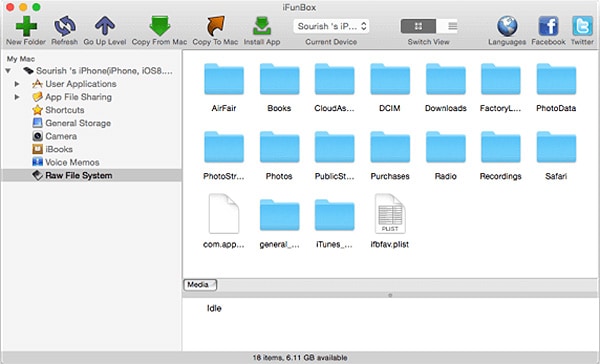Click the New Folder green plus icon
This screenshot has width=600, height=364.
coord(26,26)
